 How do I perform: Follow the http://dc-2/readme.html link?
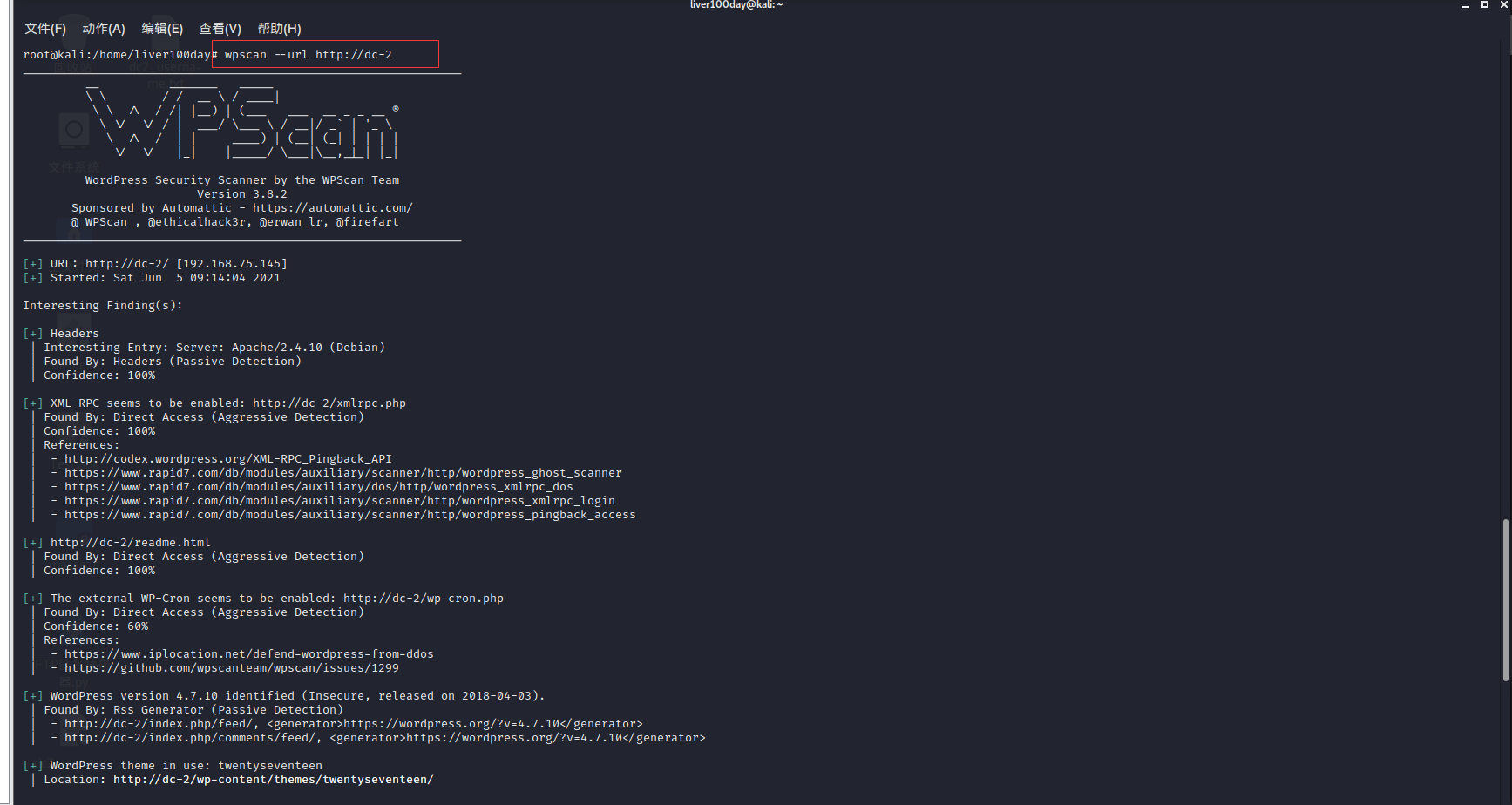pos(130,542)
